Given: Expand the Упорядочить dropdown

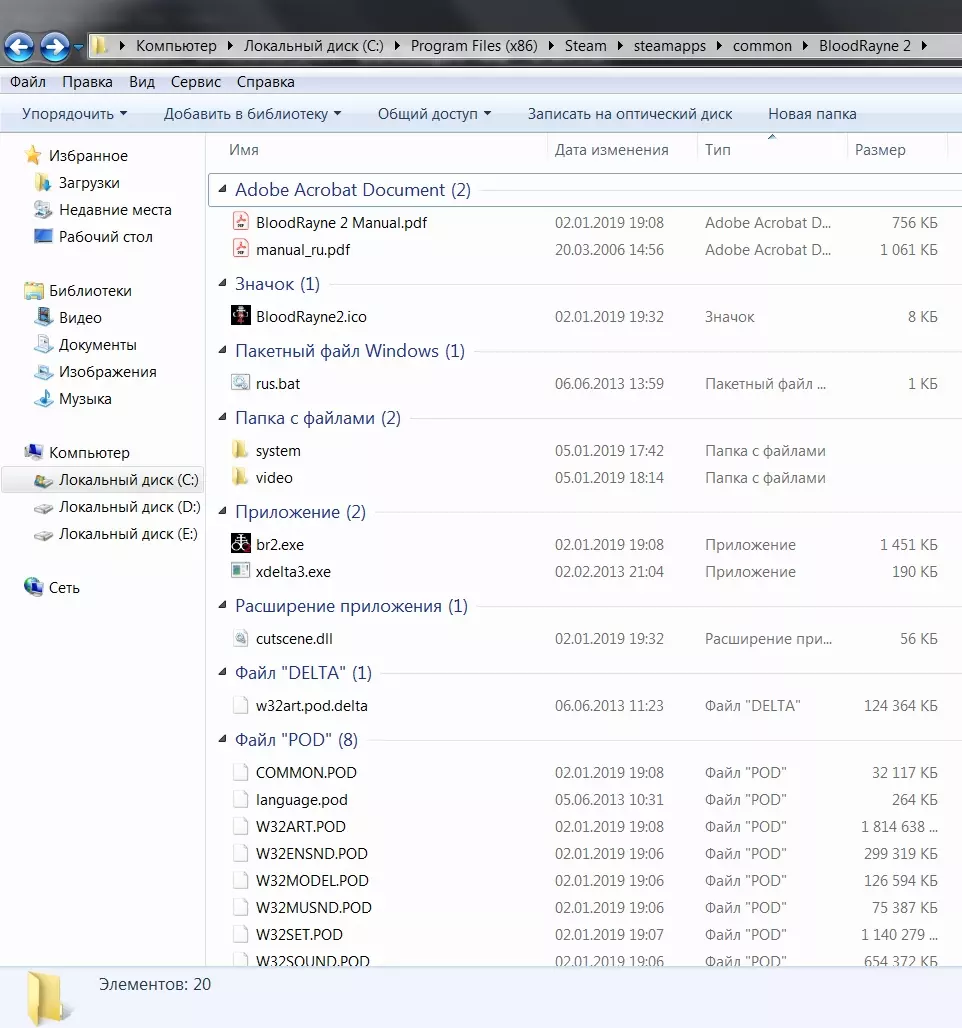Looking at the screenshot, I should point(74,114).
